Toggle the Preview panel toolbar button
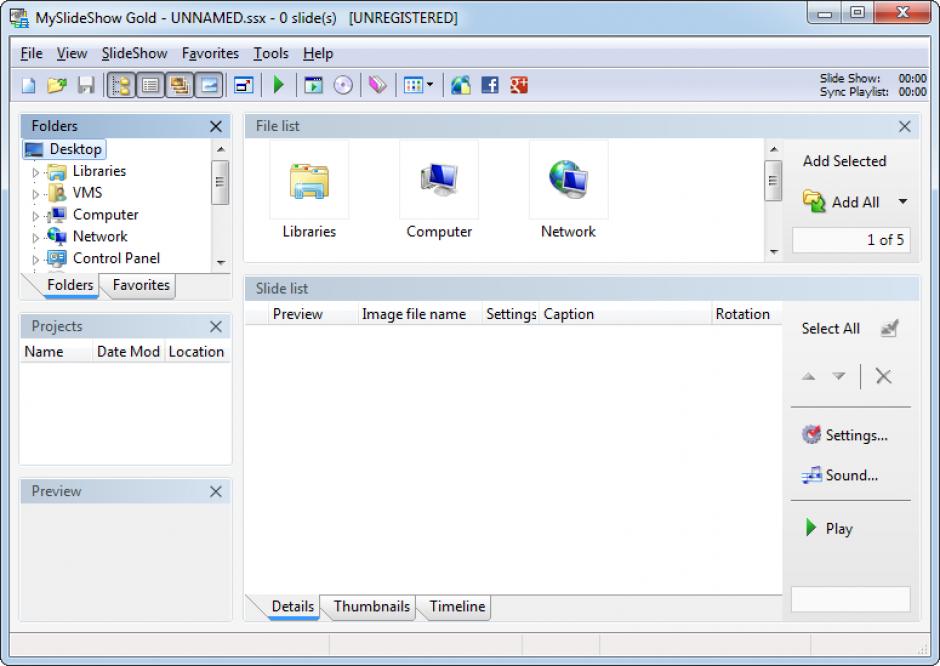 click(x=209, y=86)
